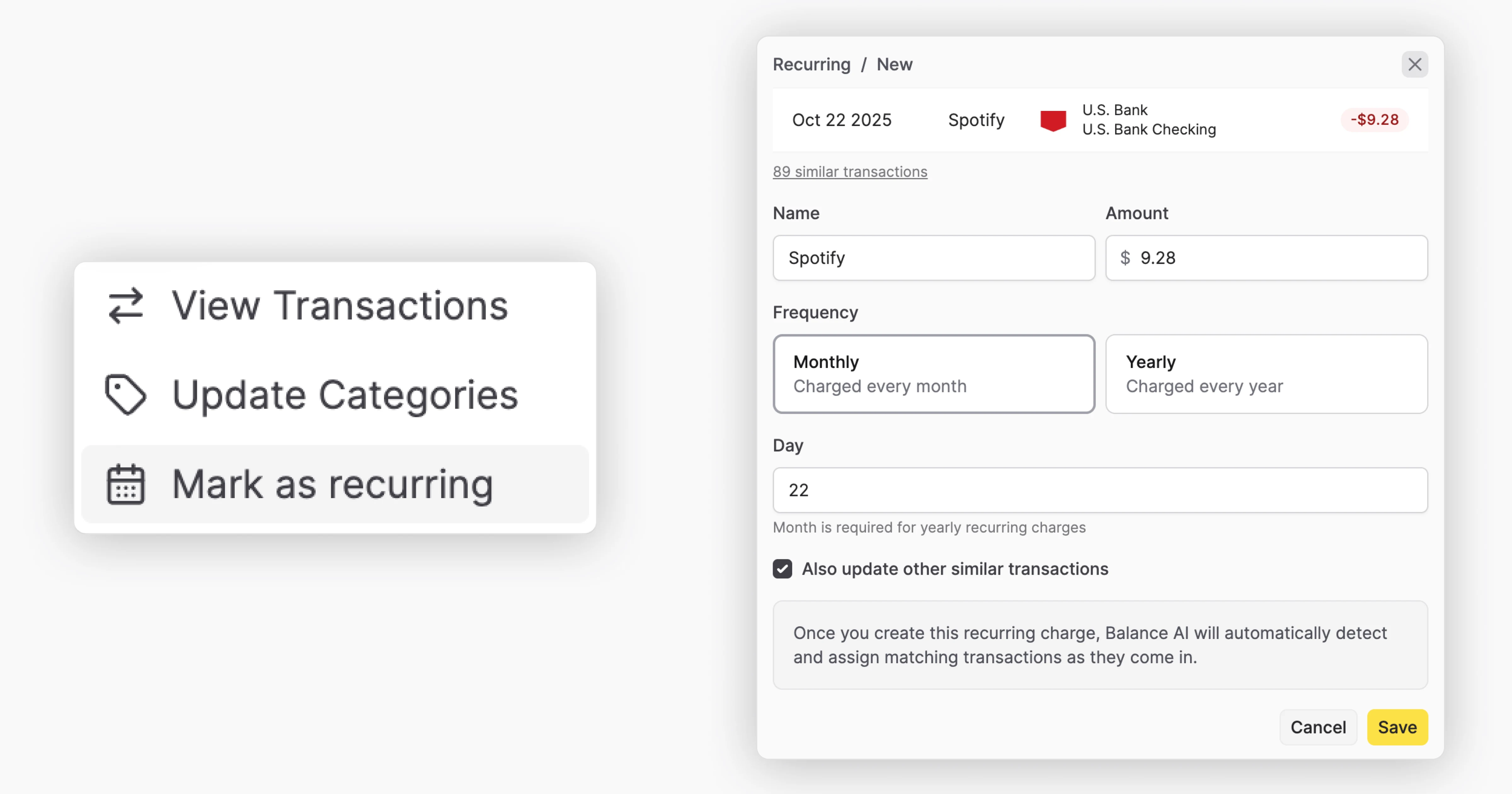Image resolution: width=1512 pixels, height=794 pixels.
Task: Close the Recurring dialog with the X icon
Action: click(1415, 65)
